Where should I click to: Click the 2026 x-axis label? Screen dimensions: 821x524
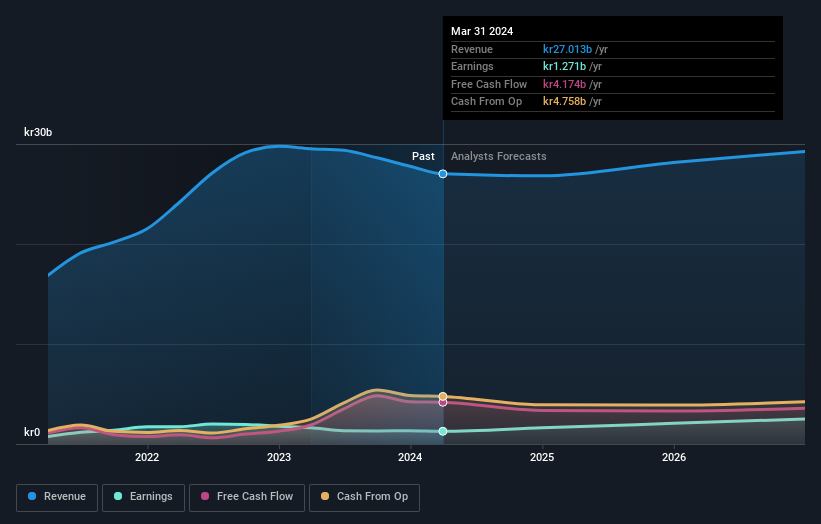[674, 458]
